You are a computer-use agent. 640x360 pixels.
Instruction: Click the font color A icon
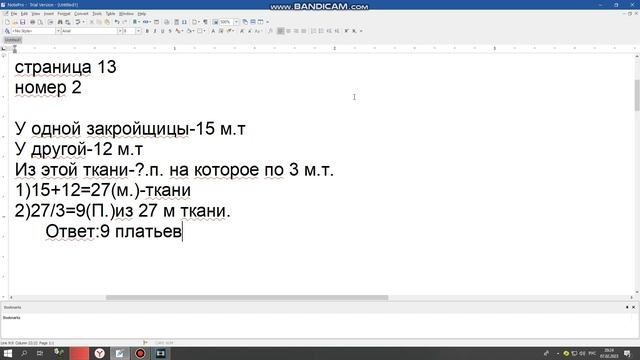[213, 31]
